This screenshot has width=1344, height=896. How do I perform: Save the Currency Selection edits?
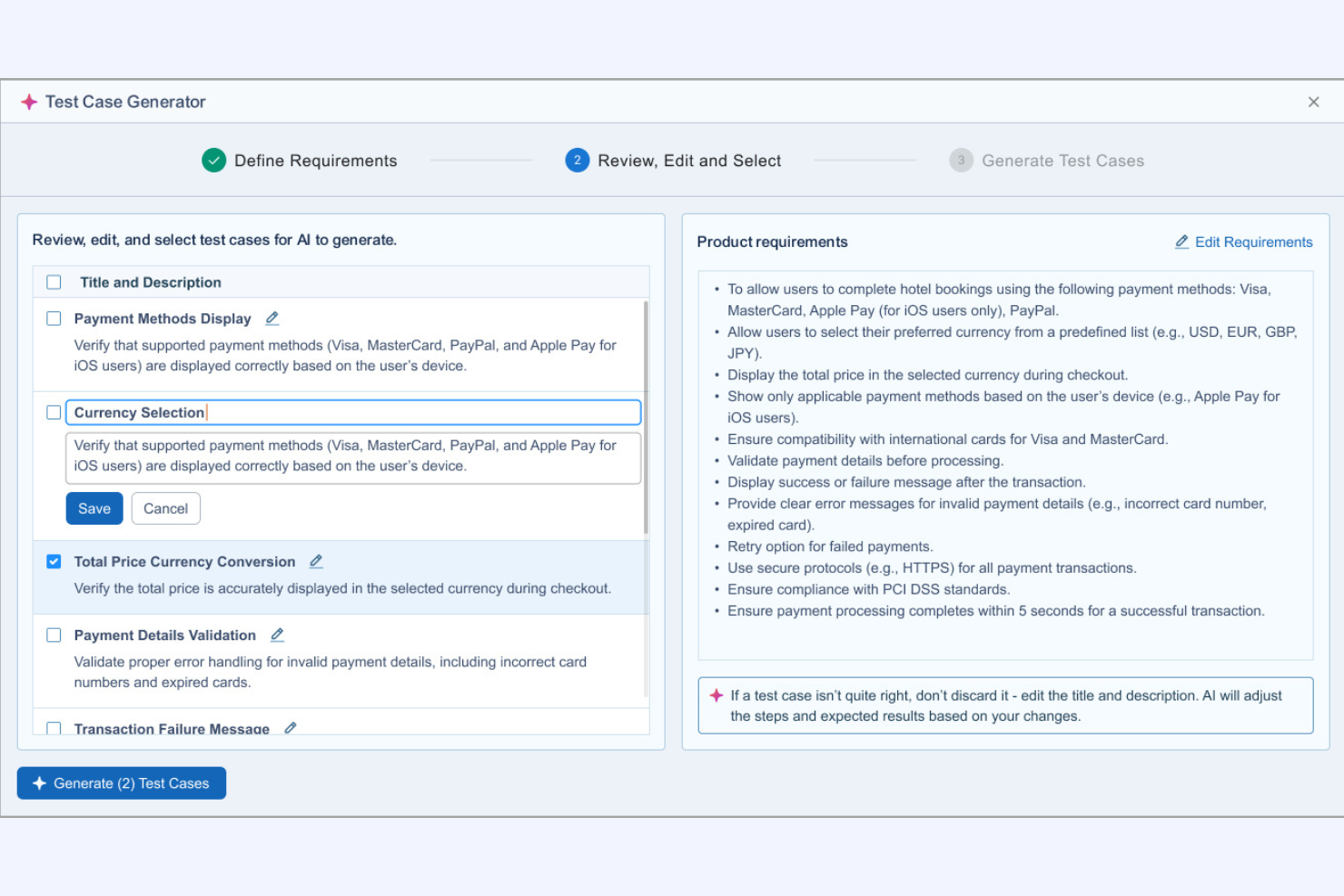coord(94,508)
